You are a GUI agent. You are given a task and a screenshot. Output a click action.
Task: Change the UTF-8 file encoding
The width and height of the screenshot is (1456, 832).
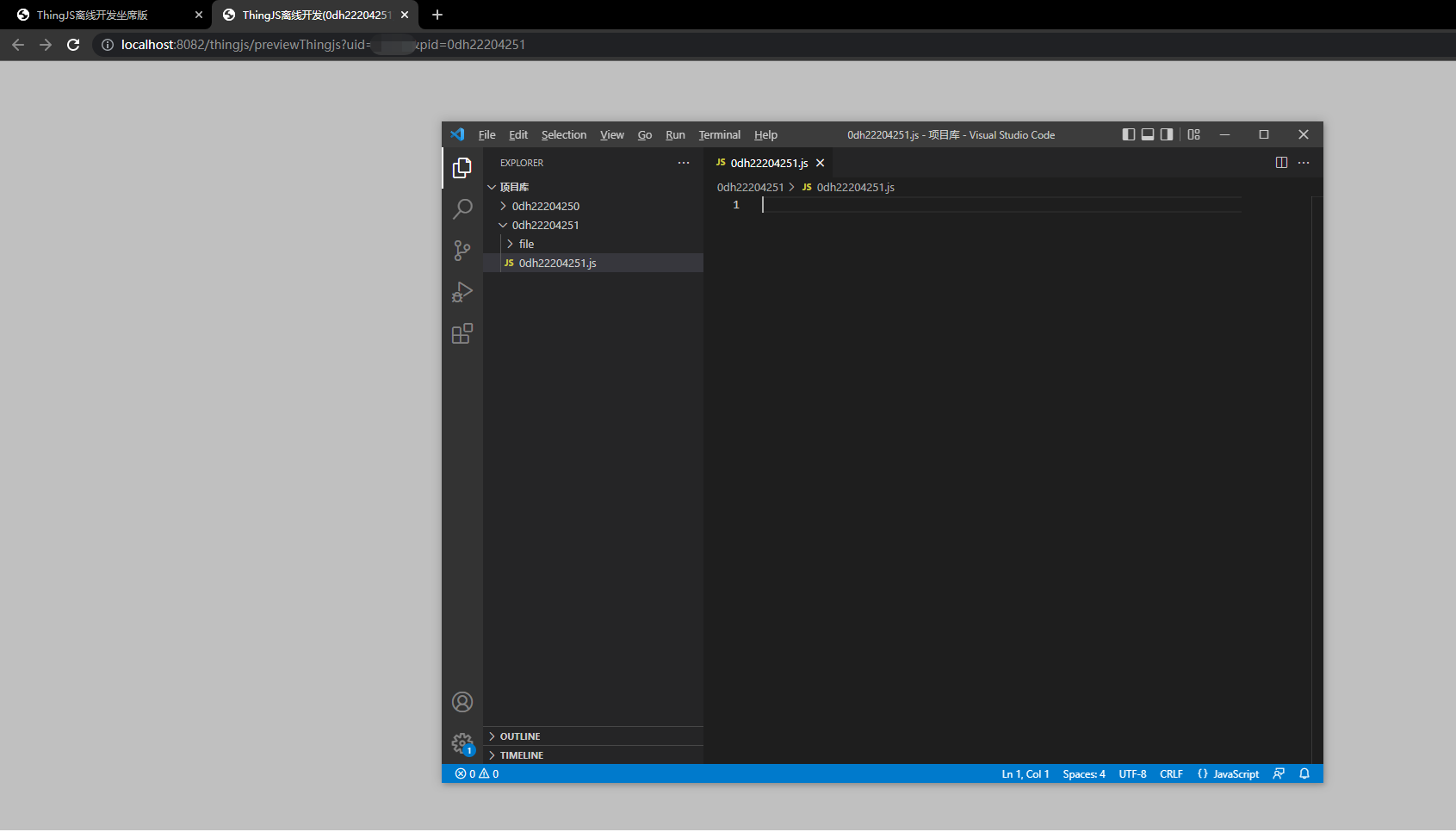pos(1132,773)
